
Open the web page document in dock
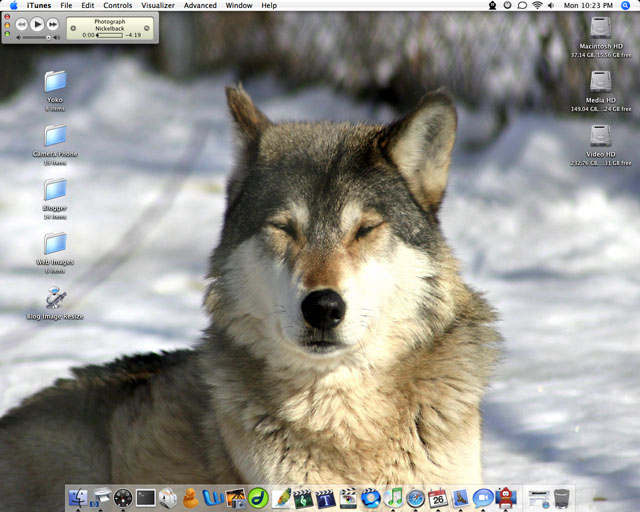[539, 499]
